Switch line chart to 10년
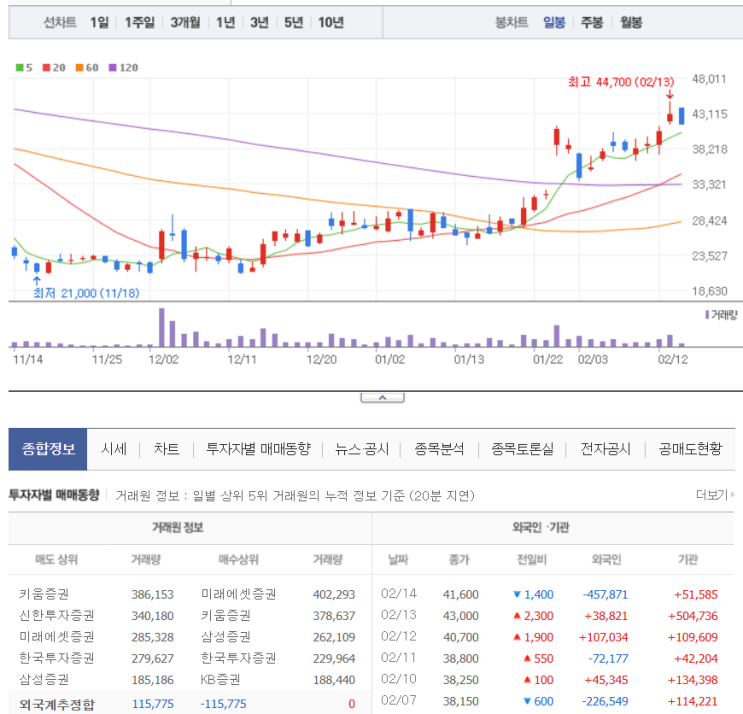Screen dimensions: 743x714 [x=331, y=22]
